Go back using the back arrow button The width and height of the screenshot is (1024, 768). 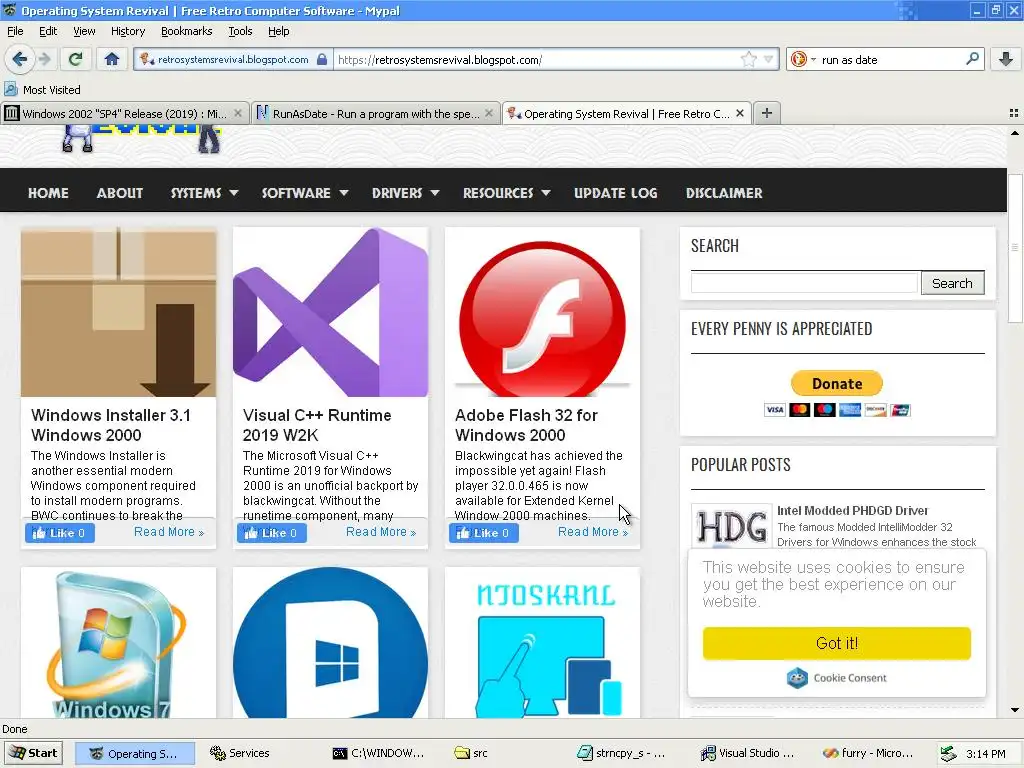click(20, 59)
